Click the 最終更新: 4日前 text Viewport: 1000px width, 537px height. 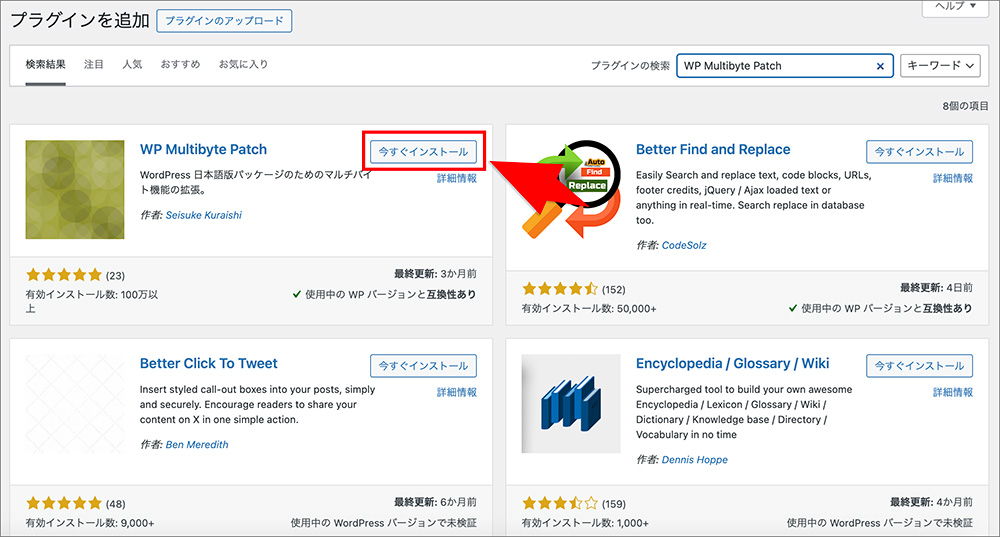[x=936, y=288]
